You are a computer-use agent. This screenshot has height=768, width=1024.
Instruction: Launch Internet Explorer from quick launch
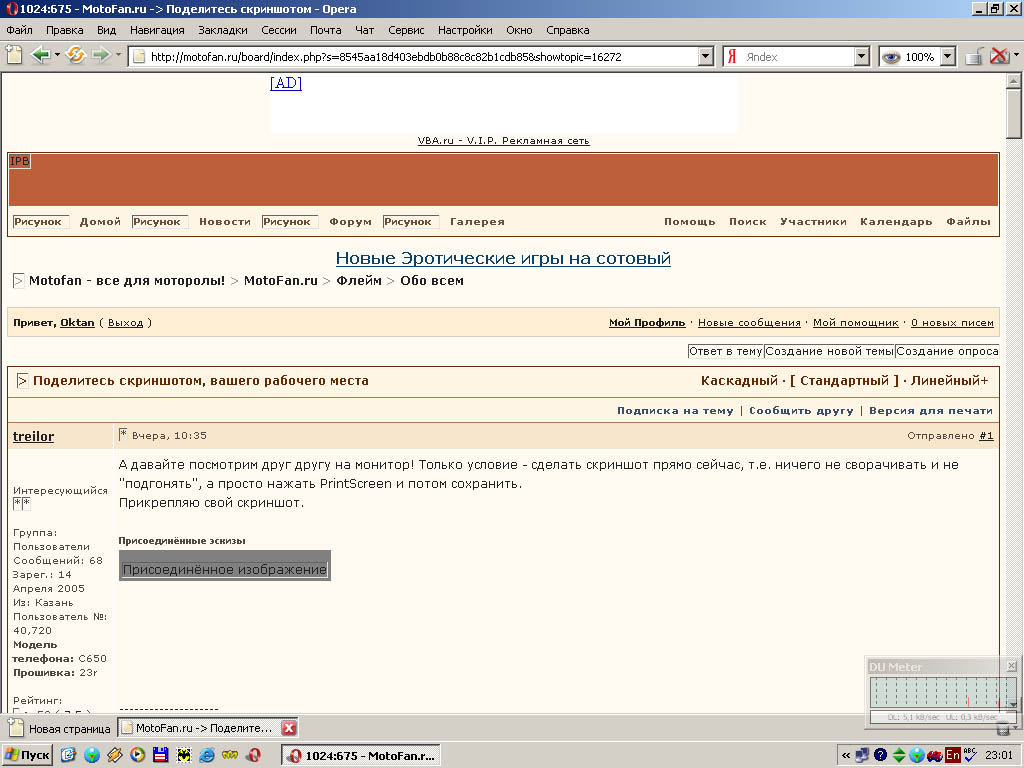point(207,756)
